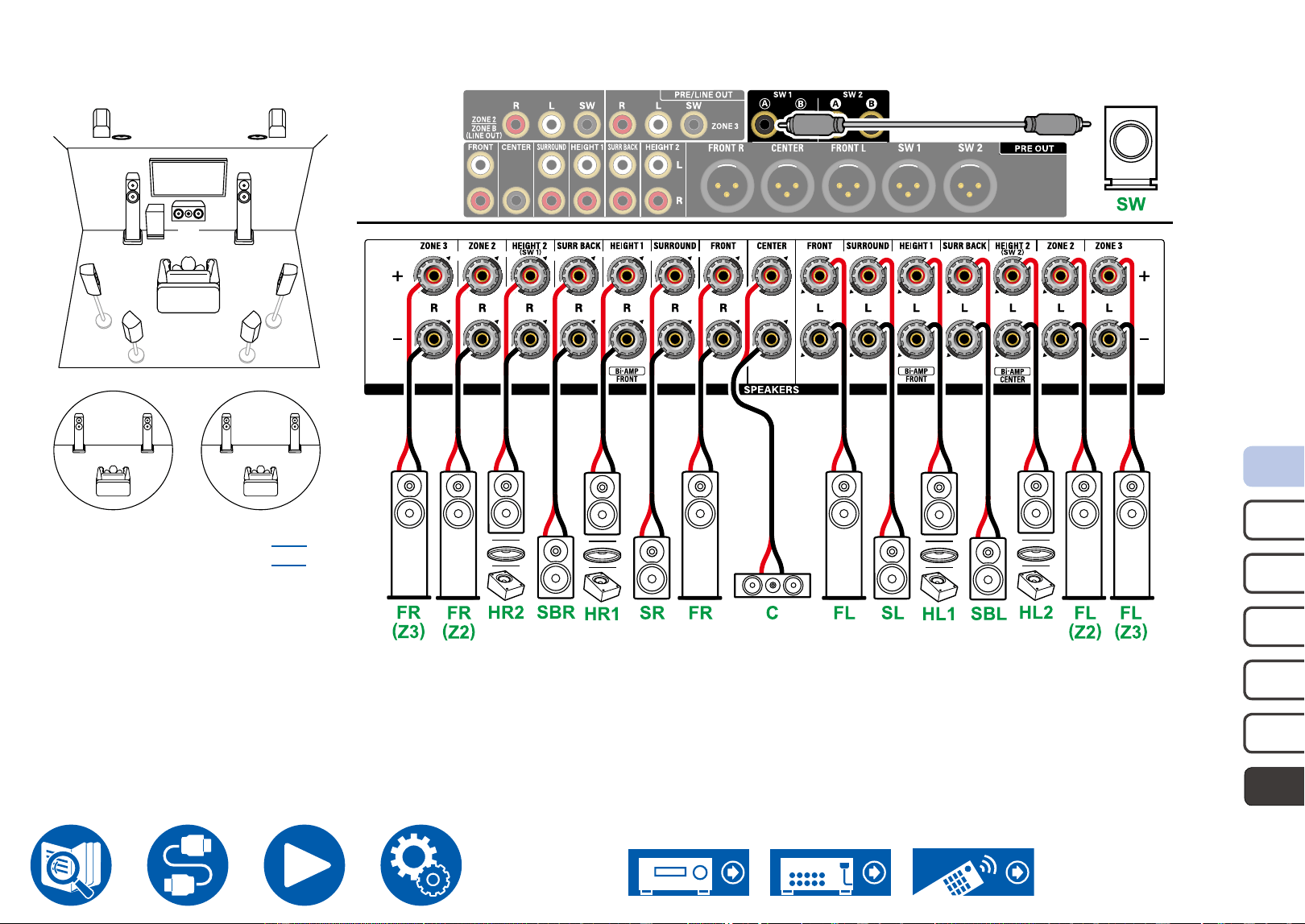Click the CENTER XLR pre out jack
The height and width of the screenshot is (924, 1305).
pos(788,186)
